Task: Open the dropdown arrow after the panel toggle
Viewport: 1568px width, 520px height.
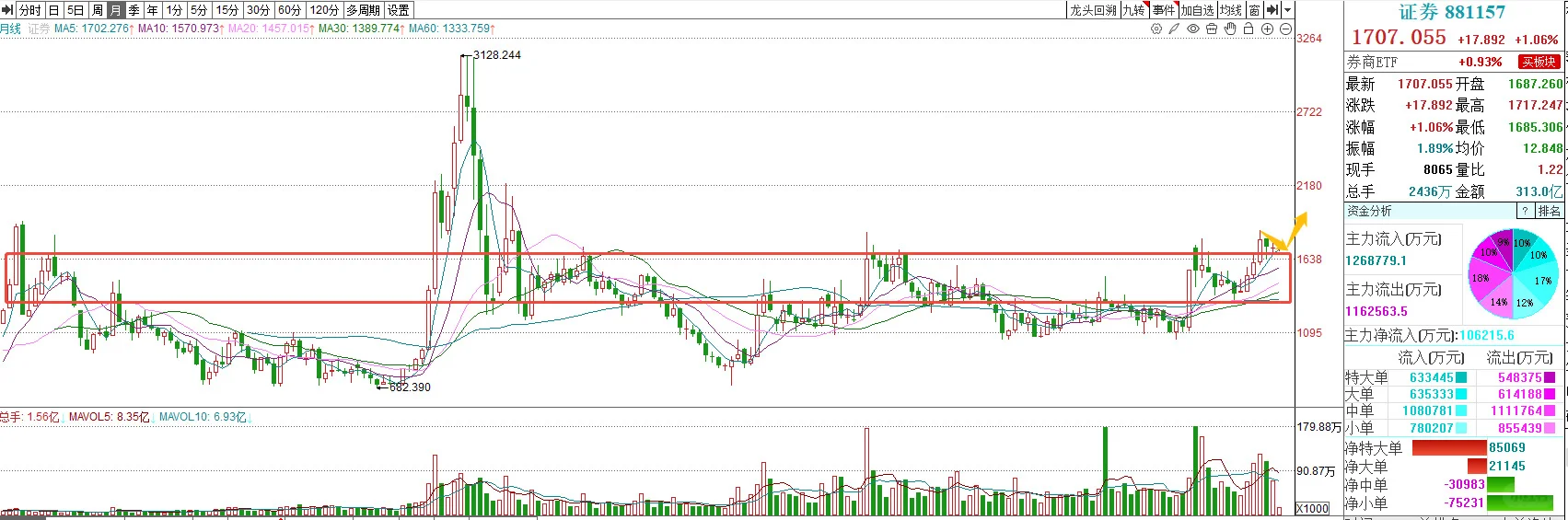Action: pyautogui.click(x=1287, y=10)
